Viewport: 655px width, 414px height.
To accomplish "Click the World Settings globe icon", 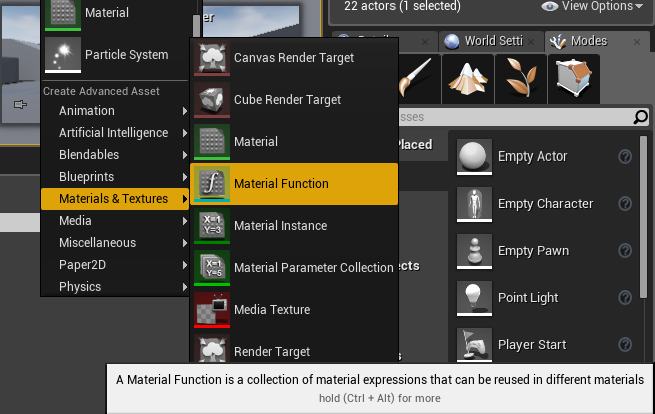I will [x=452, y=41].
